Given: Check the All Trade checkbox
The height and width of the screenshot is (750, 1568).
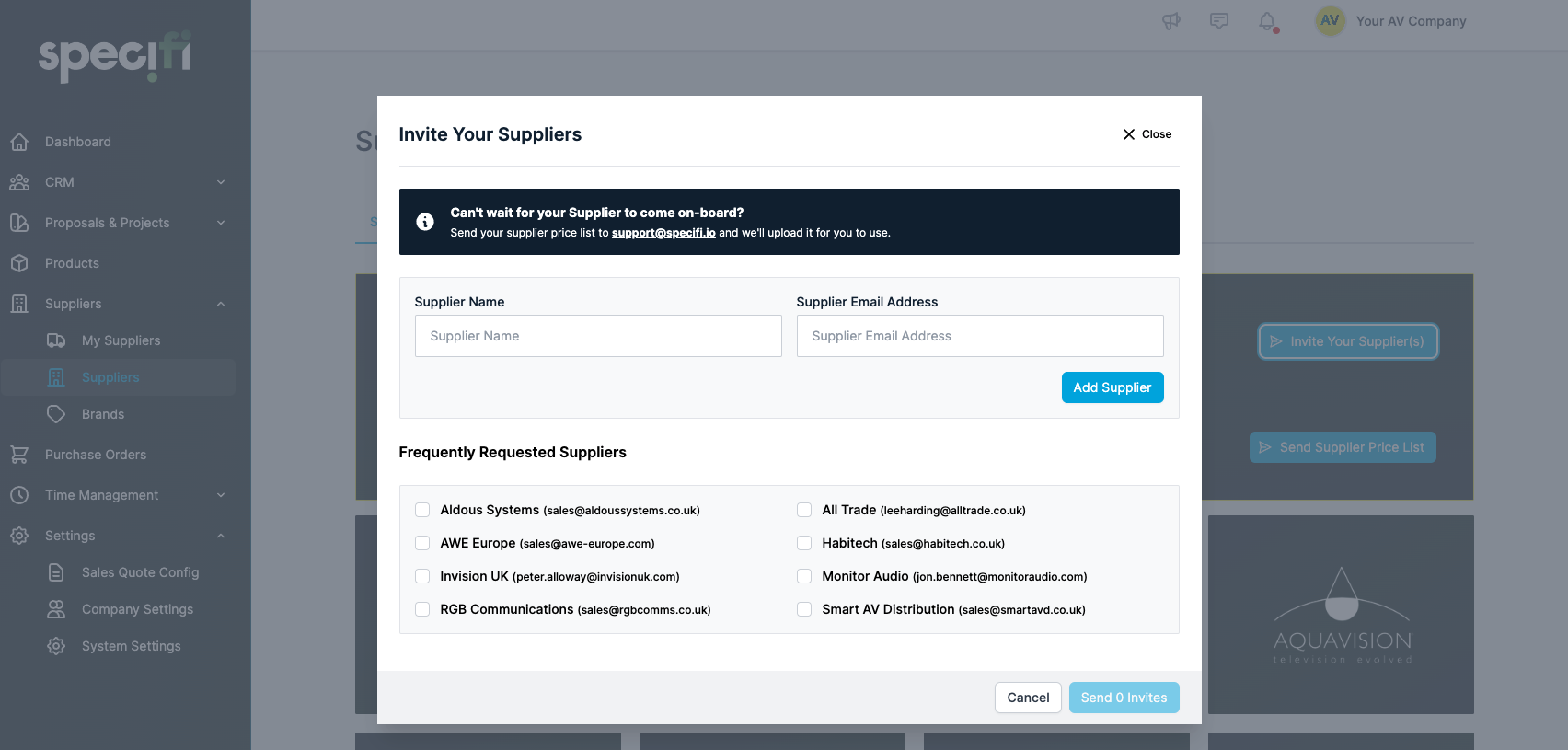Looking at the screenshot, I should 804,510.
